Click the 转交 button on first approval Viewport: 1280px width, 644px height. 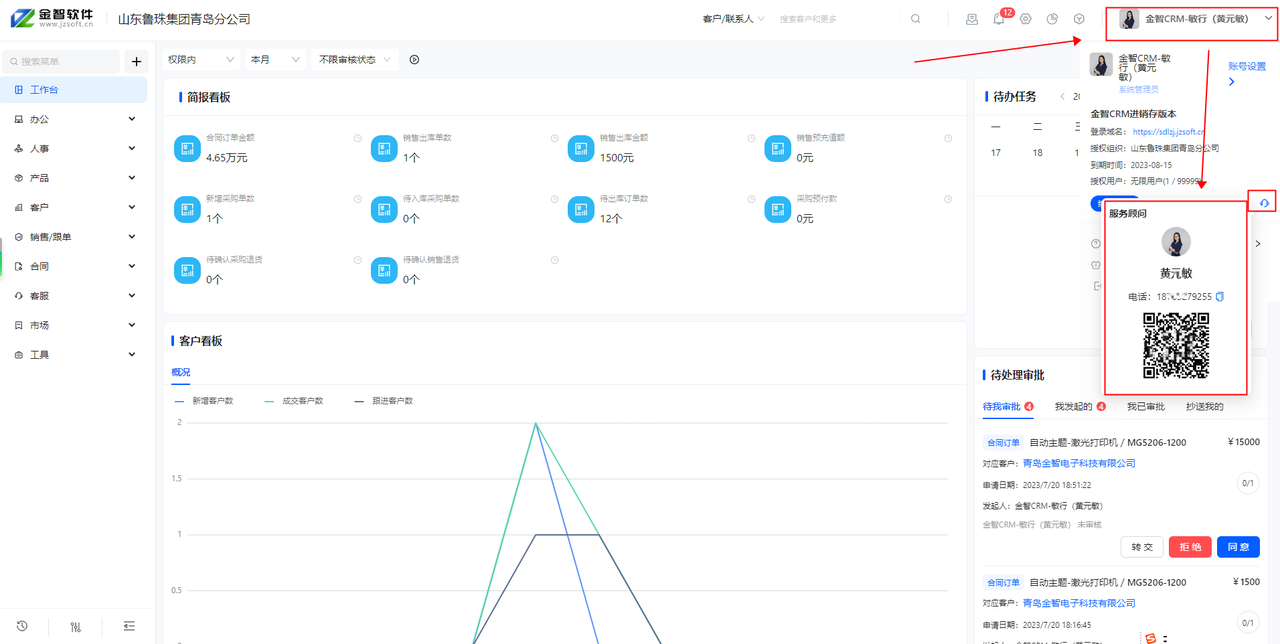pos(1142,547)
